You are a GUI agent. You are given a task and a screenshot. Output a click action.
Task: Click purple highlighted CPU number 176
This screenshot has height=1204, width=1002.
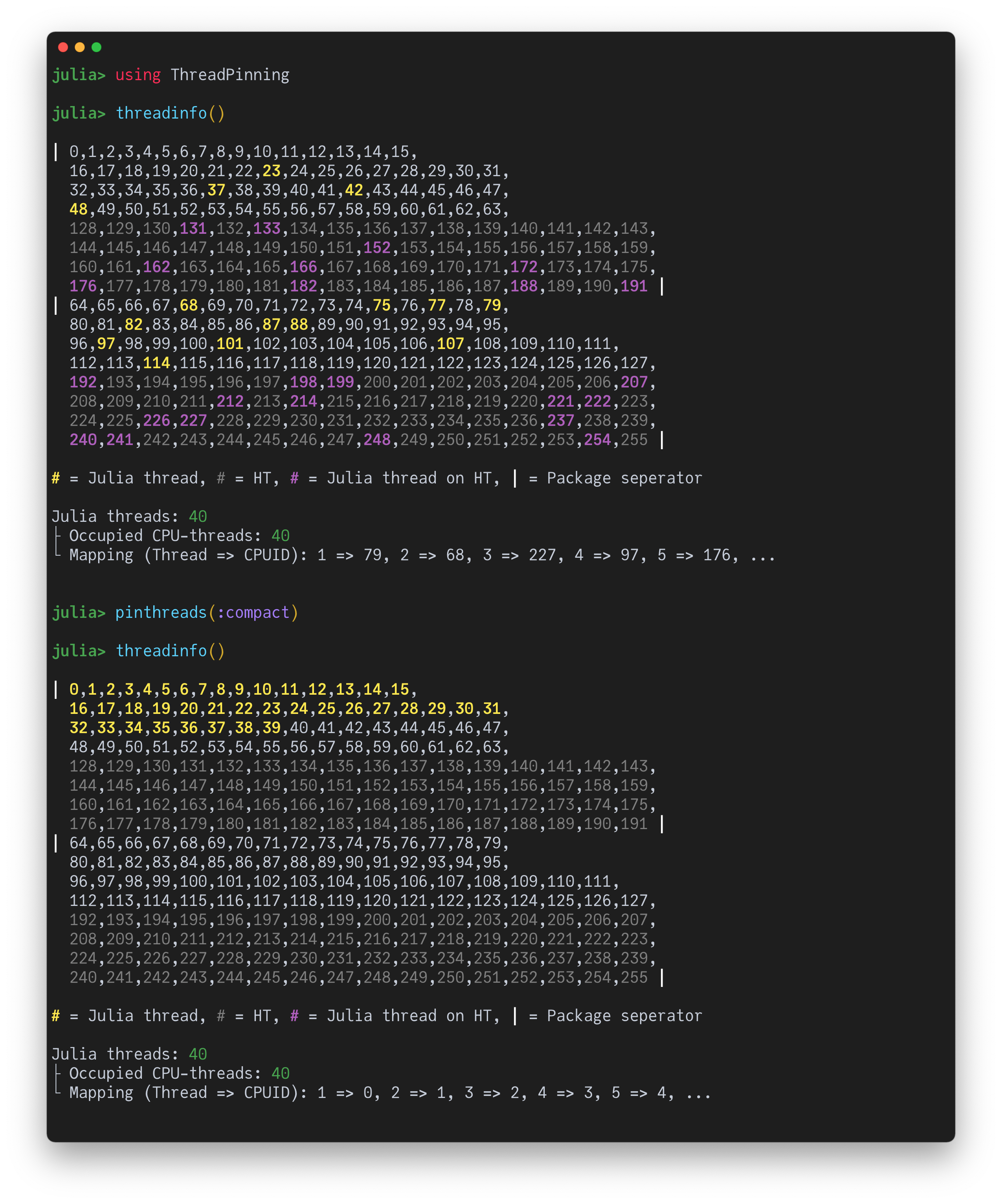[x=83, y=286]
